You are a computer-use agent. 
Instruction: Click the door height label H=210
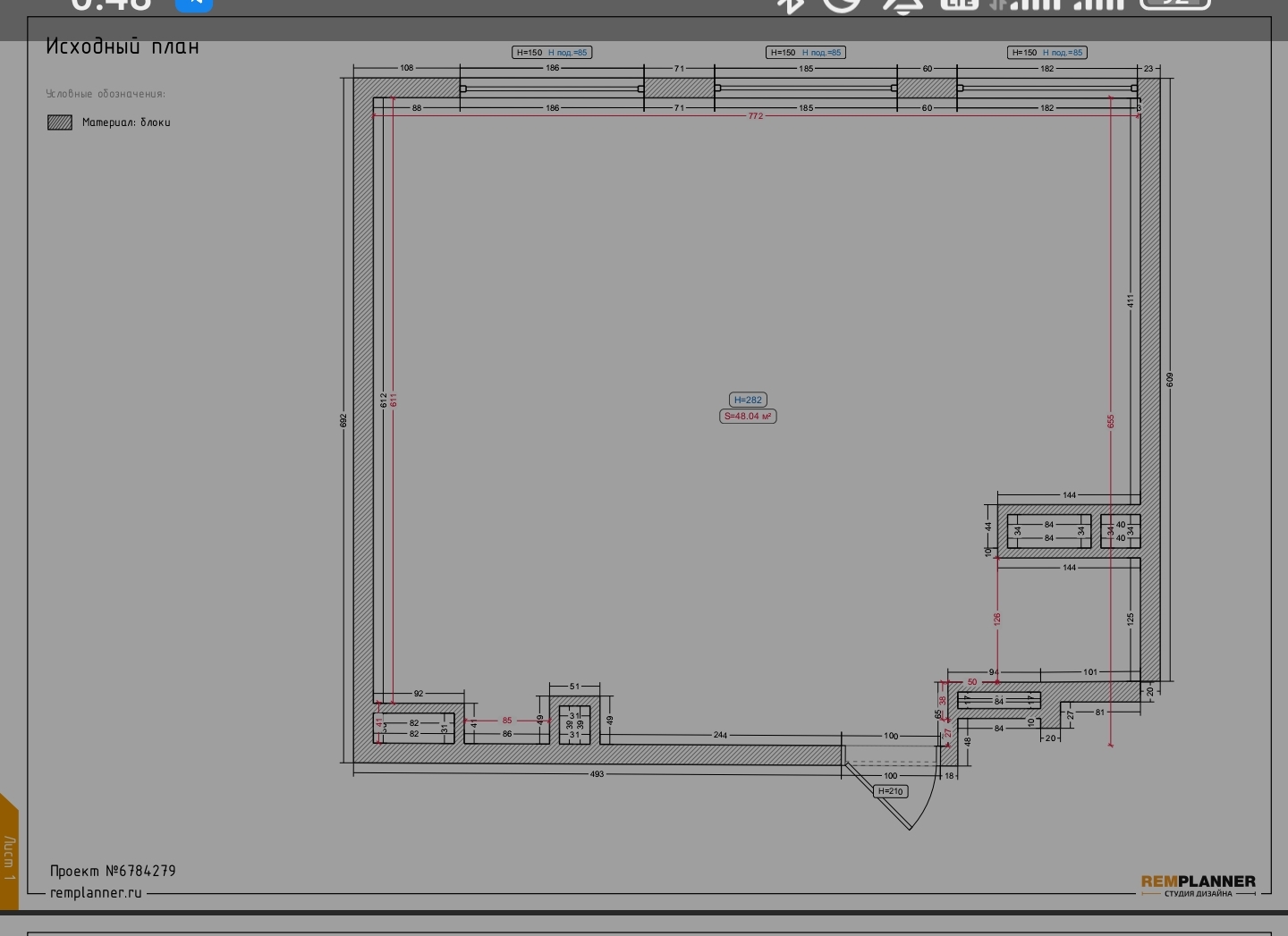[x=891, y=791]
